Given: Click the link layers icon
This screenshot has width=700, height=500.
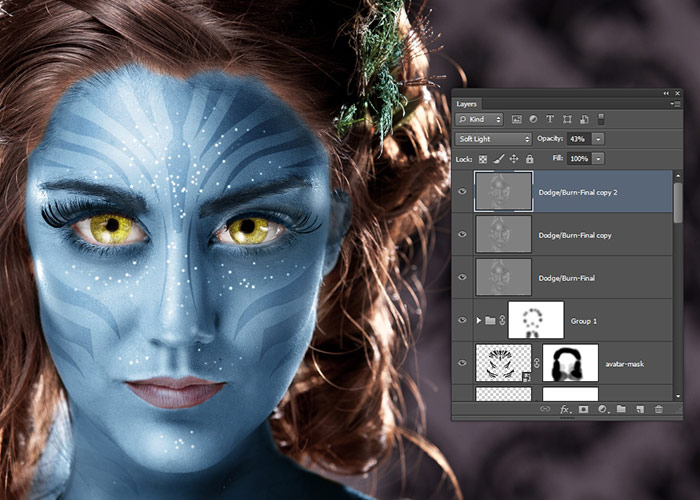Looking at the screenshot, I should [x=545, y=409].
